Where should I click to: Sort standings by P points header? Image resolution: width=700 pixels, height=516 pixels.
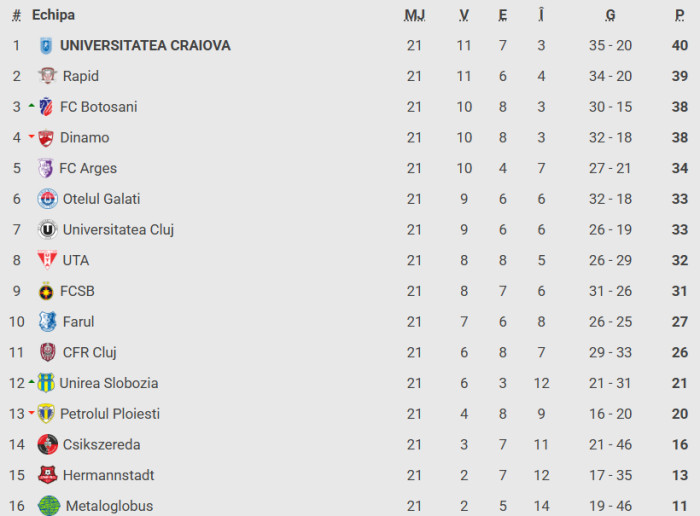tap(680, 15)
